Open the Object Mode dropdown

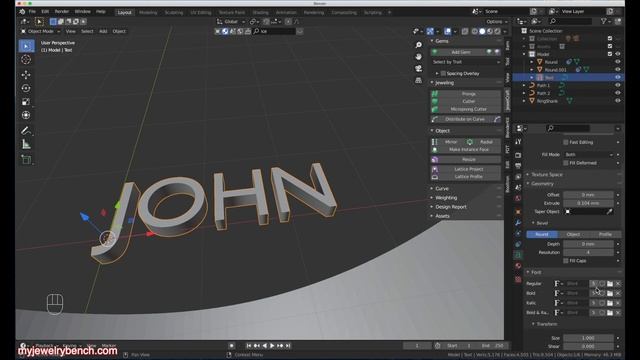40,31
